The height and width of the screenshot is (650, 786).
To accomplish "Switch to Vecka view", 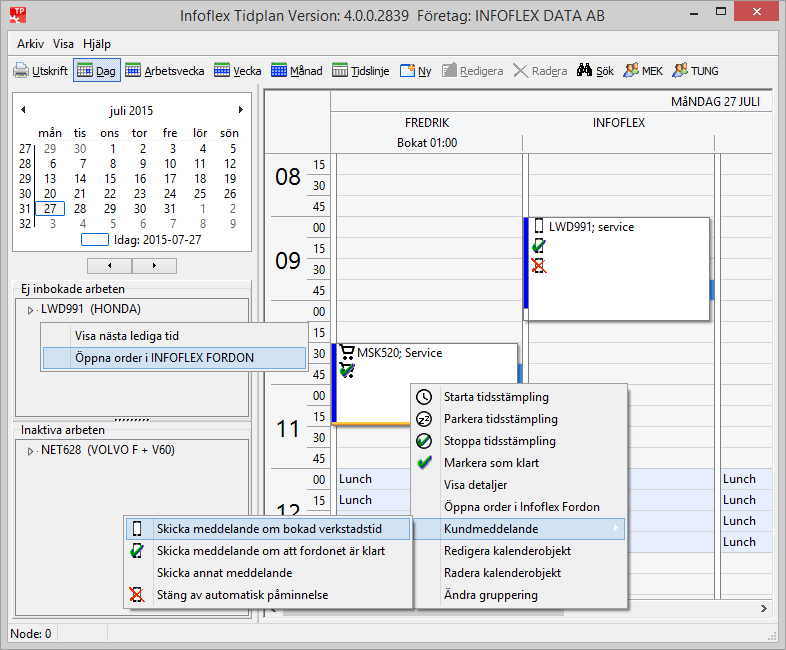I will click(237, 71).
